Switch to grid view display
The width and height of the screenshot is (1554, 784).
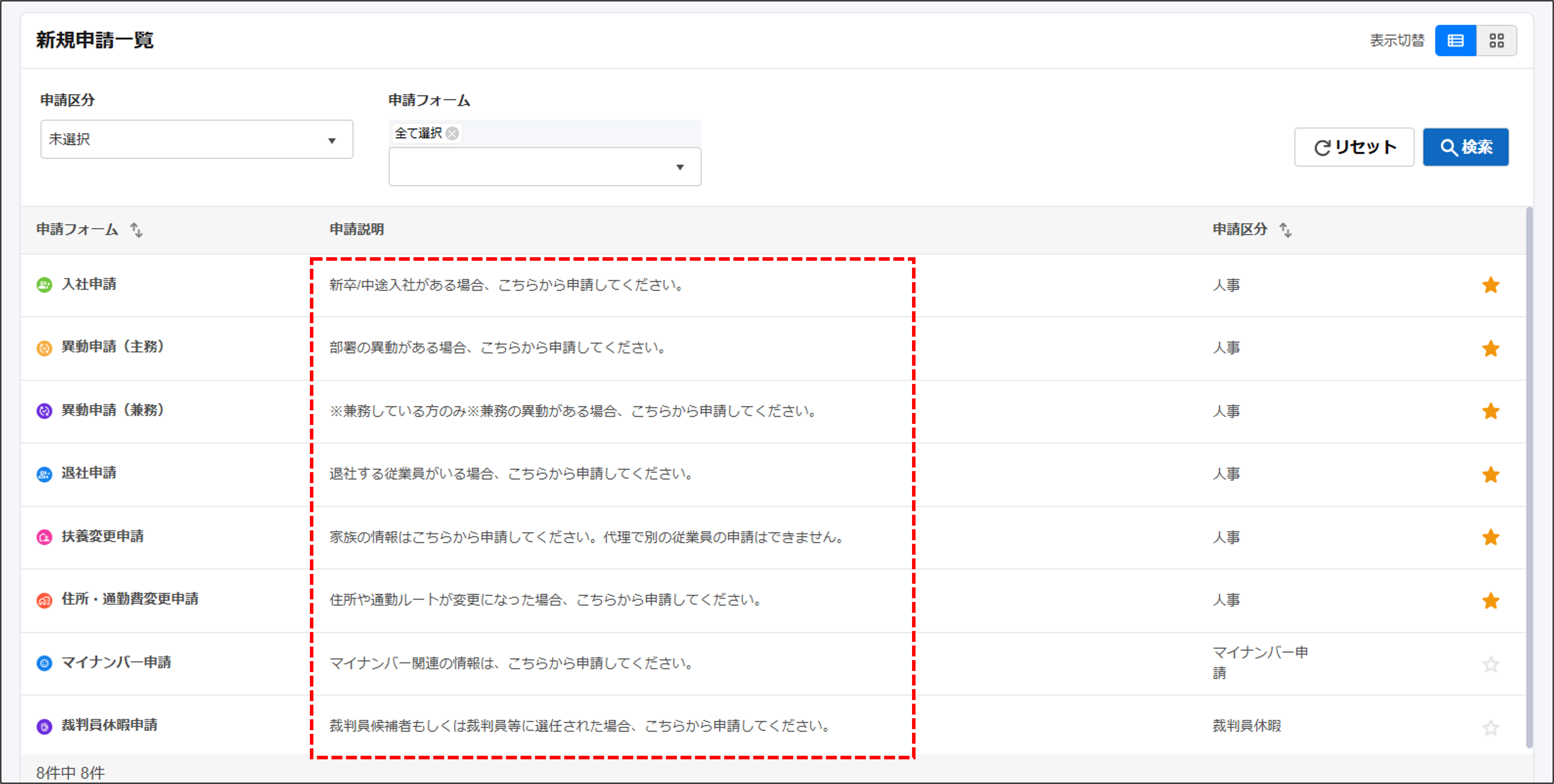(x=1496, y=41)
